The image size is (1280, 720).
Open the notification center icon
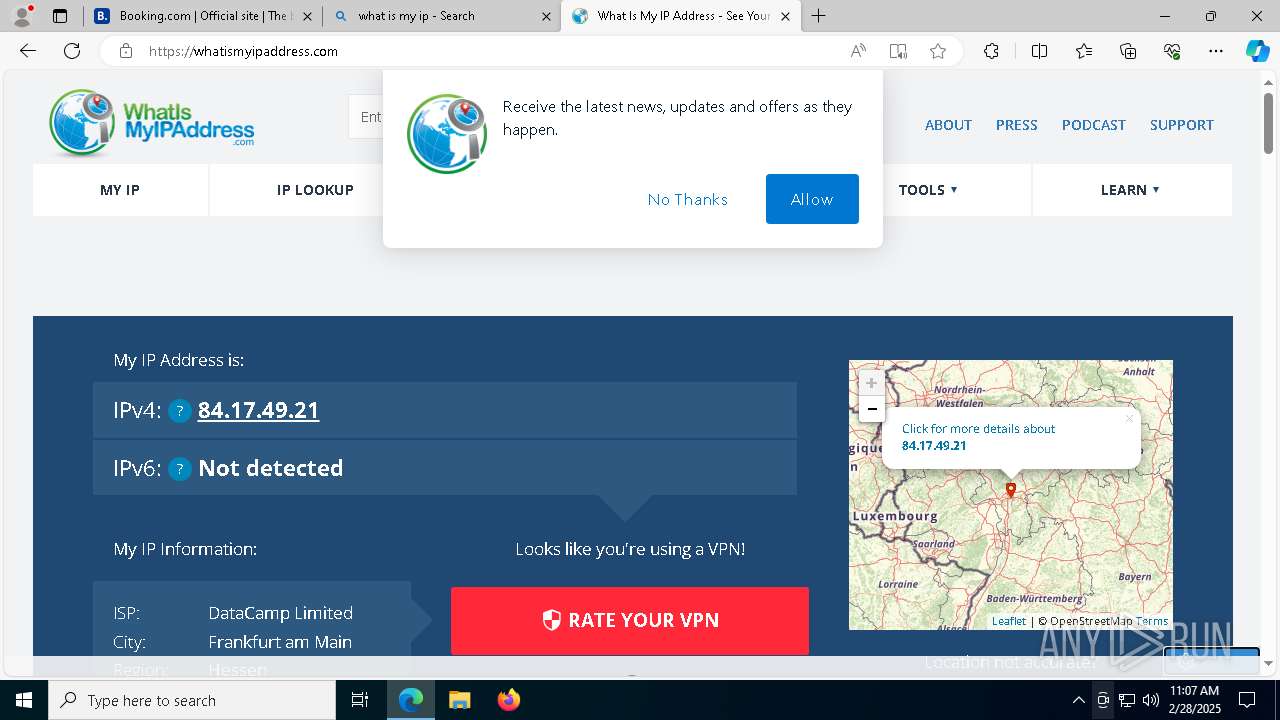click(1247, 700)
